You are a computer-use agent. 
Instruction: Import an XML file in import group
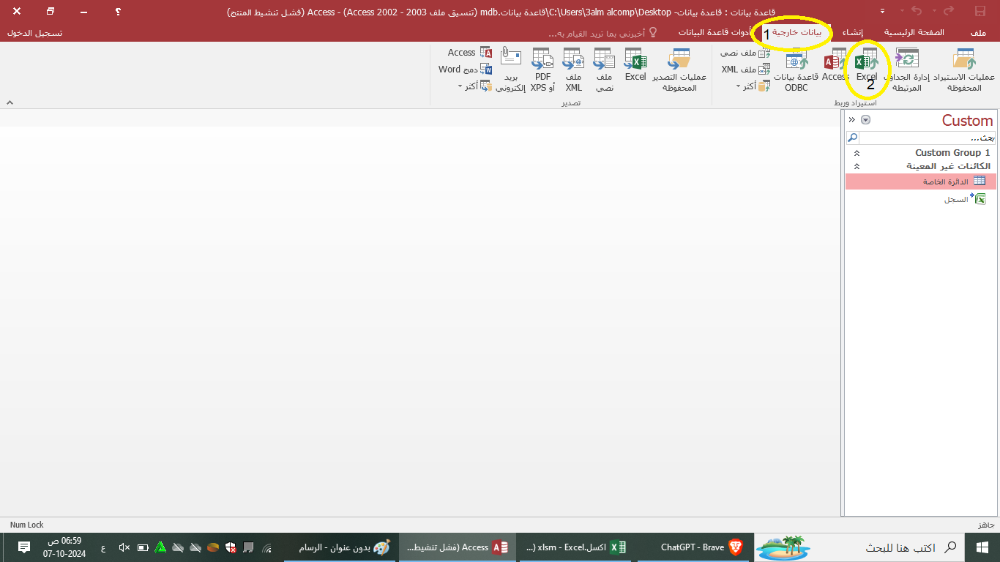click(746, 70)
